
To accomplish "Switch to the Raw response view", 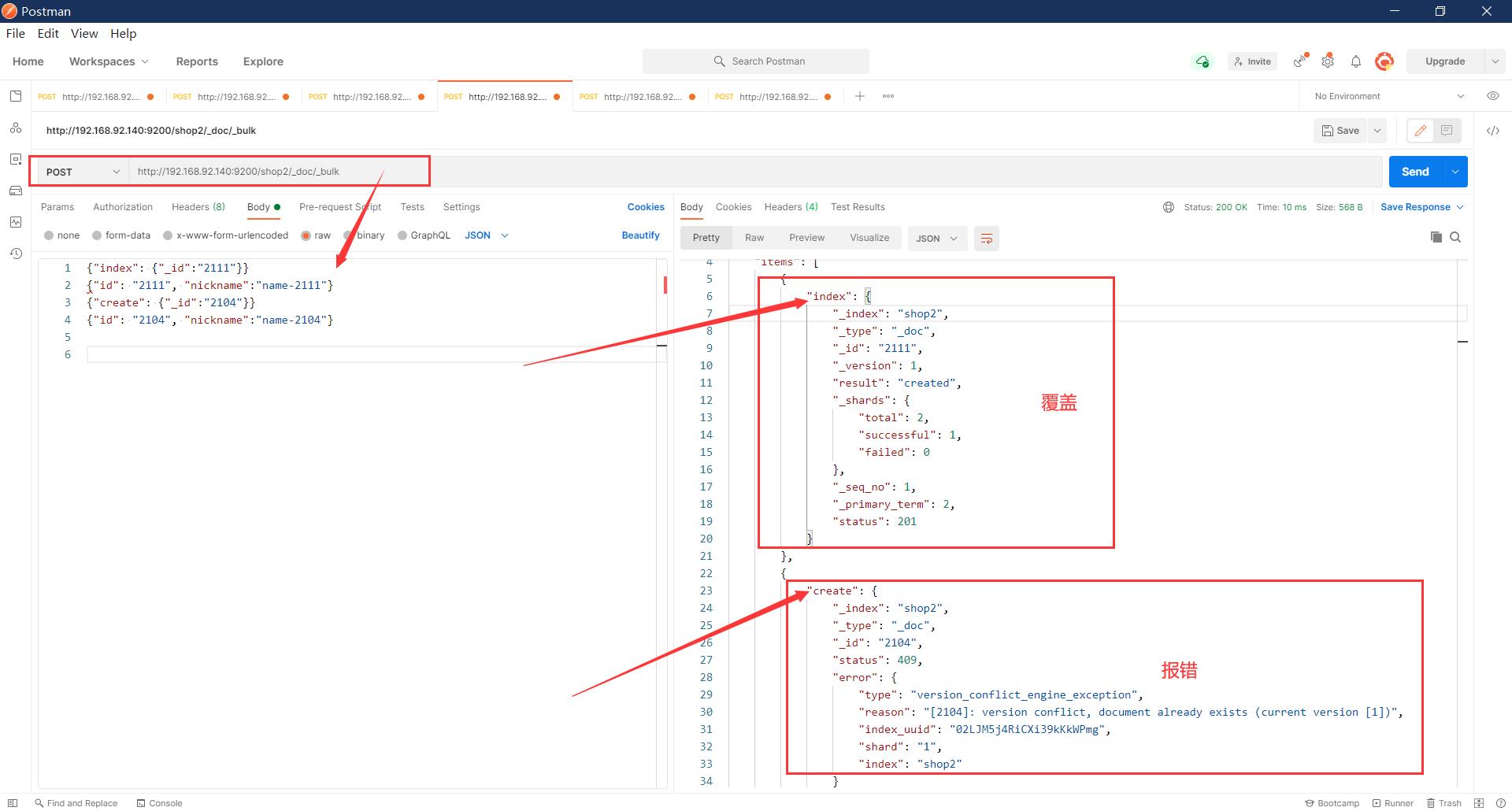I will [754, 238].
